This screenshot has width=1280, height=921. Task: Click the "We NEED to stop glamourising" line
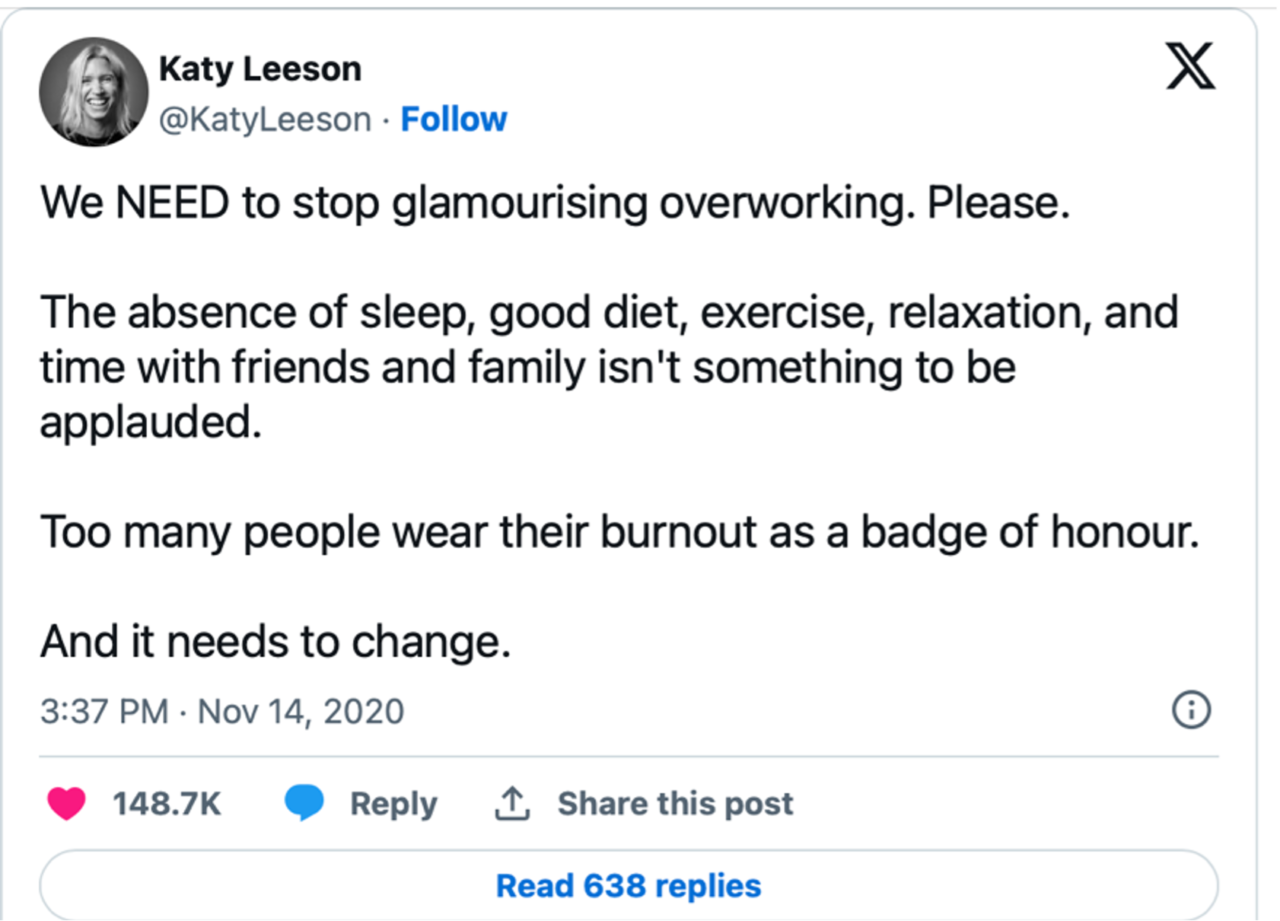(555, 204)
